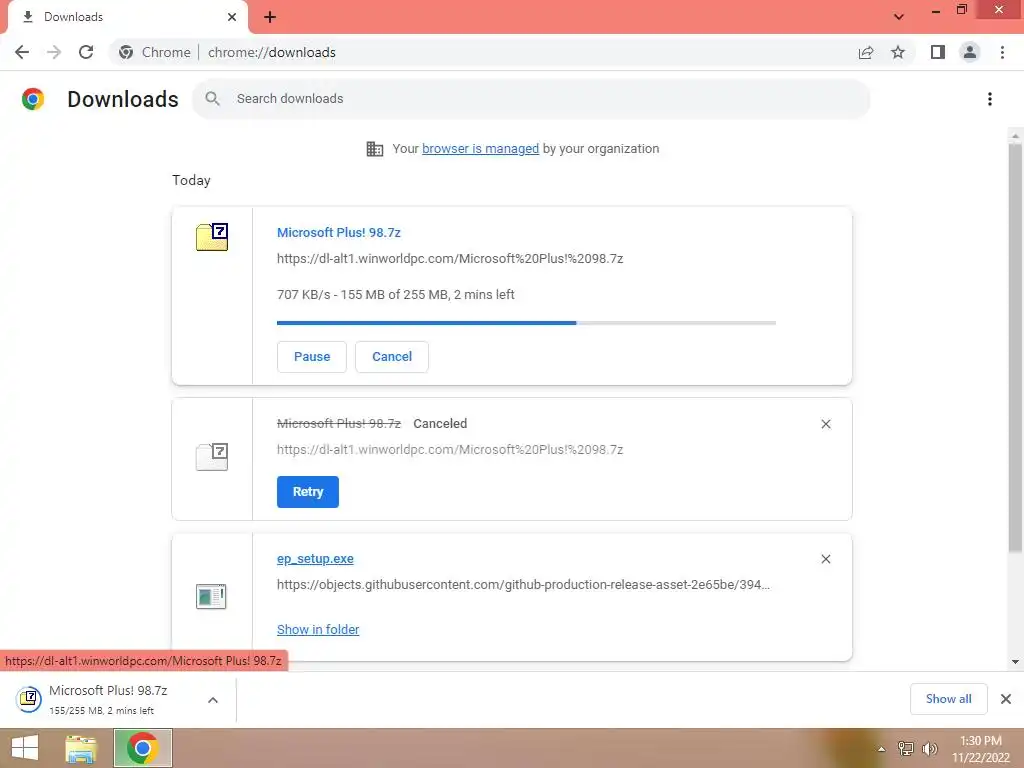The image size is (1024, 768).
Task: Open File Explorer from taskbar
Action: 81,748
